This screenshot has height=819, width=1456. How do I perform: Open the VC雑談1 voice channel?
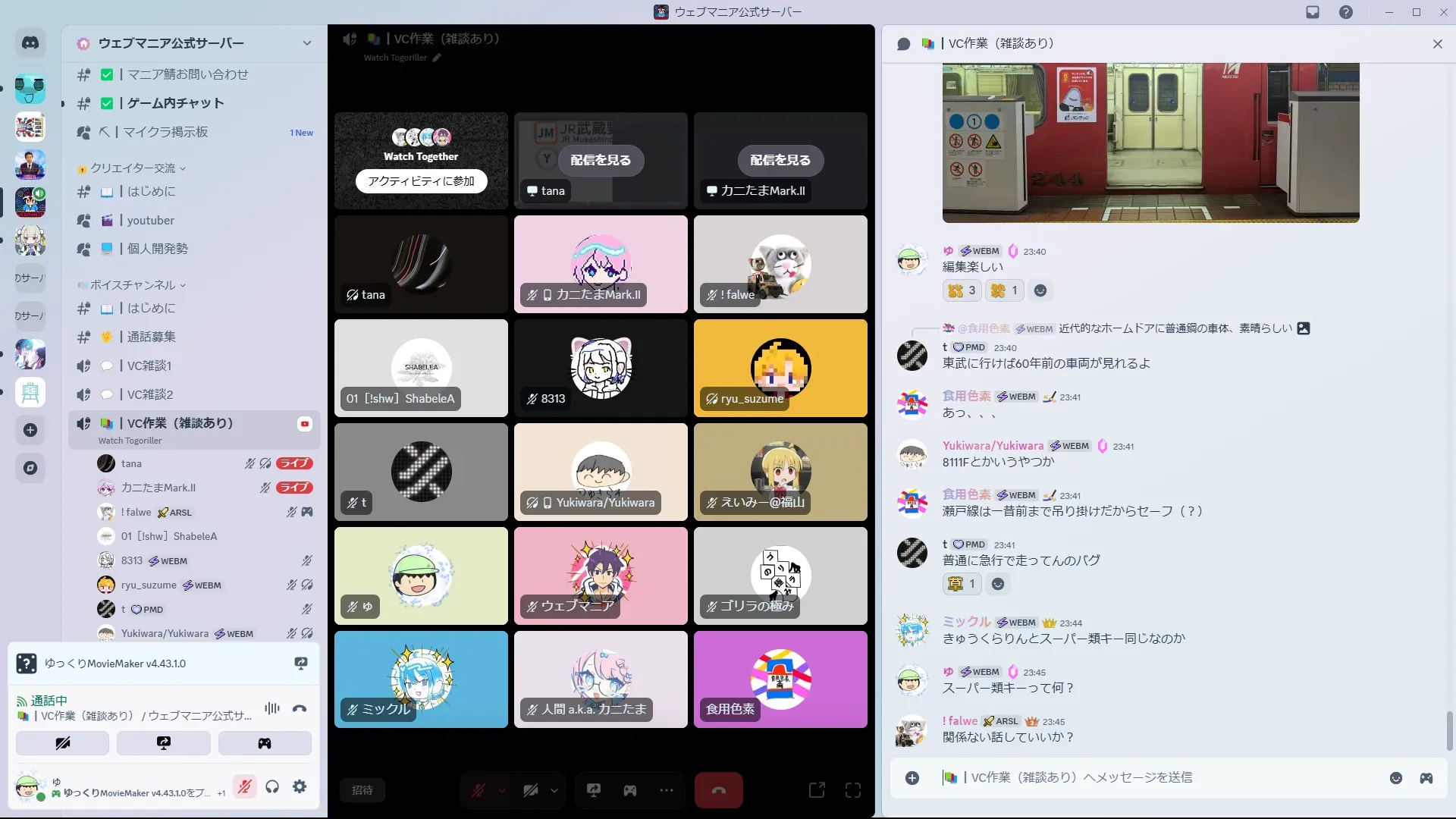click(149, 366)
